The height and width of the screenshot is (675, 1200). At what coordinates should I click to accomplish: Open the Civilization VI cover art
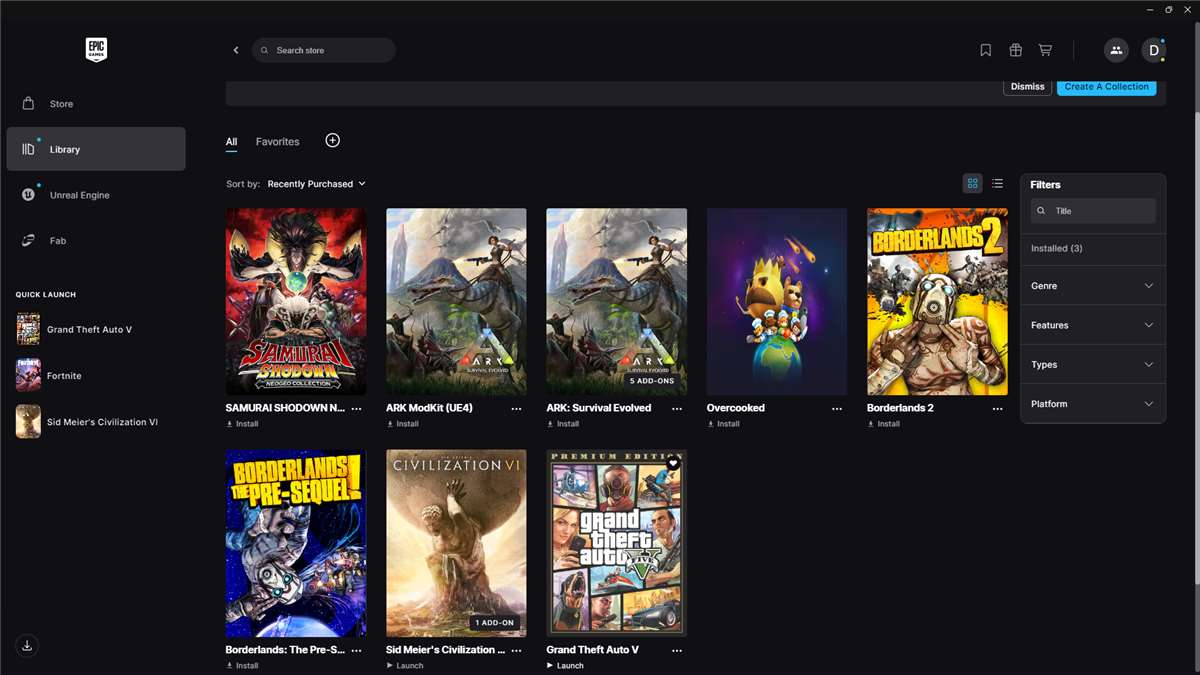coord(456,543)
